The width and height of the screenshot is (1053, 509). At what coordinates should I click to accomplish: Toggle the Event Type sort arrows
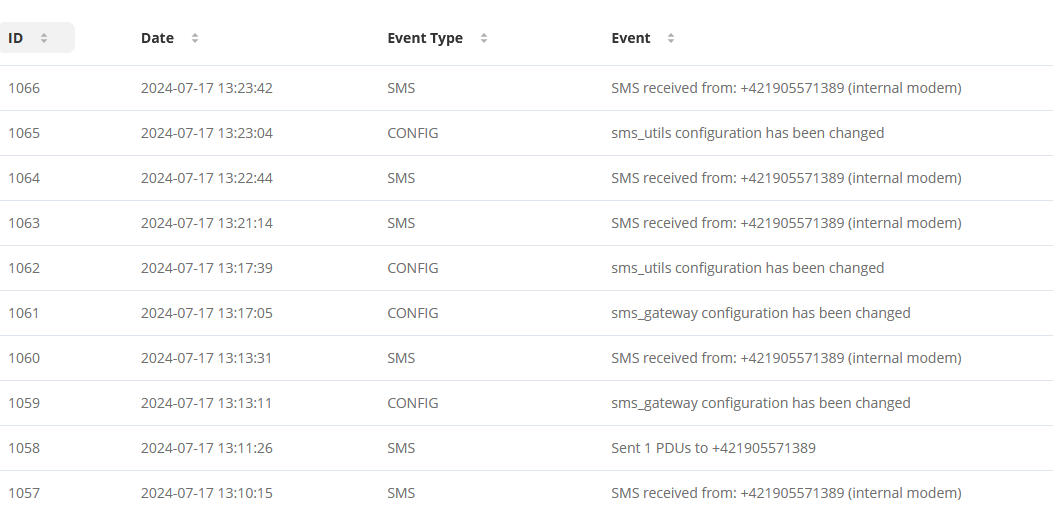(484, 38)
